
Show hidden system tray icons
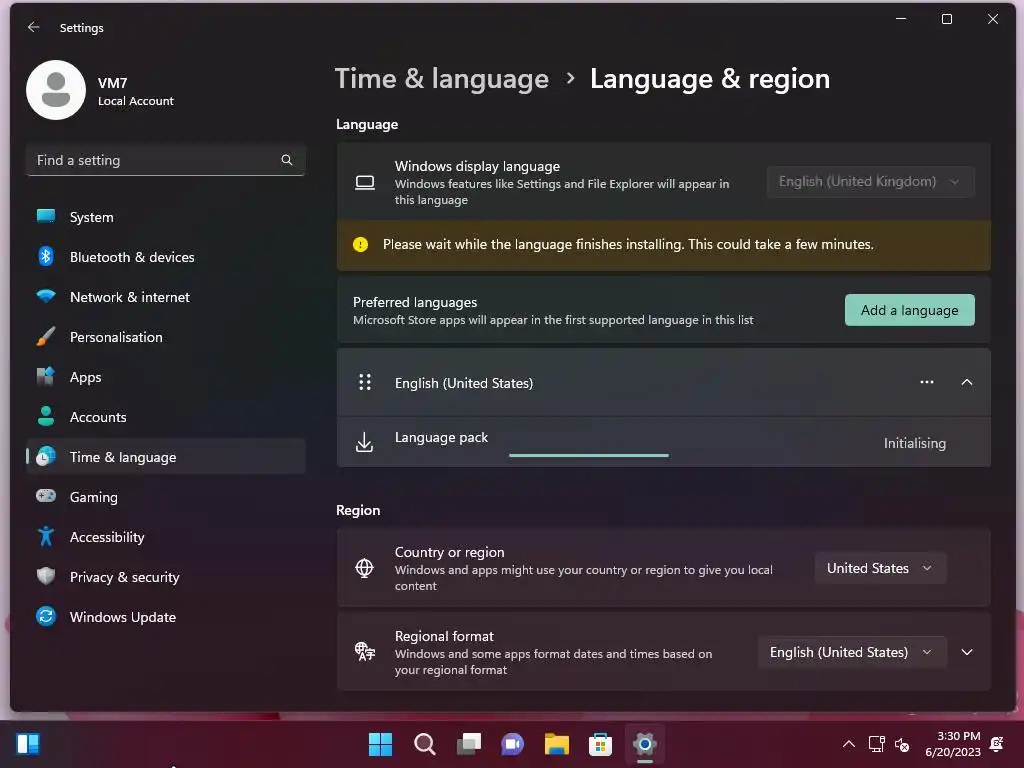click(848, 744)
